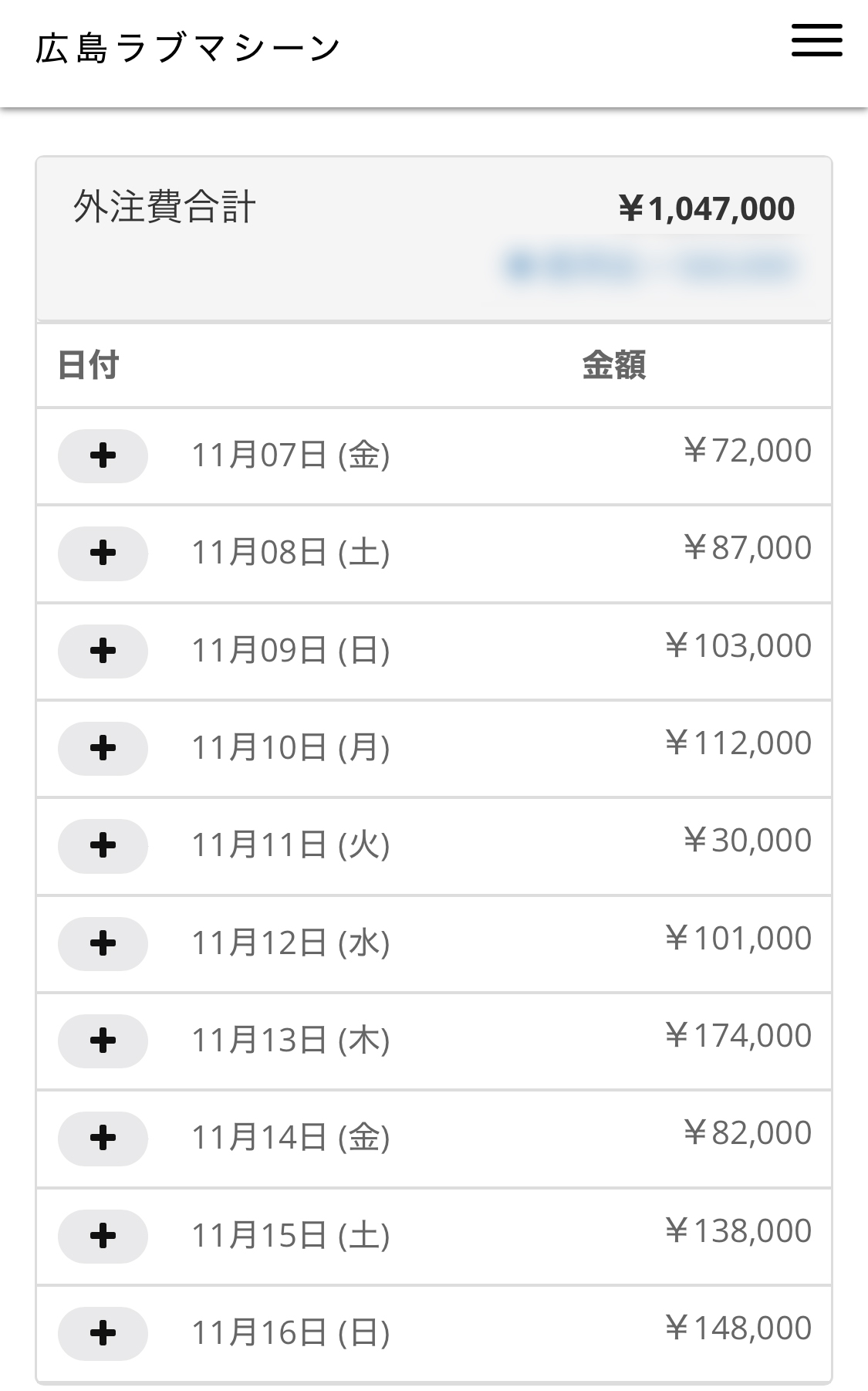The height and width of the screenshot is (1391, 868).
Task: Click the 外注費合計 heading
Action: (164, 208)
